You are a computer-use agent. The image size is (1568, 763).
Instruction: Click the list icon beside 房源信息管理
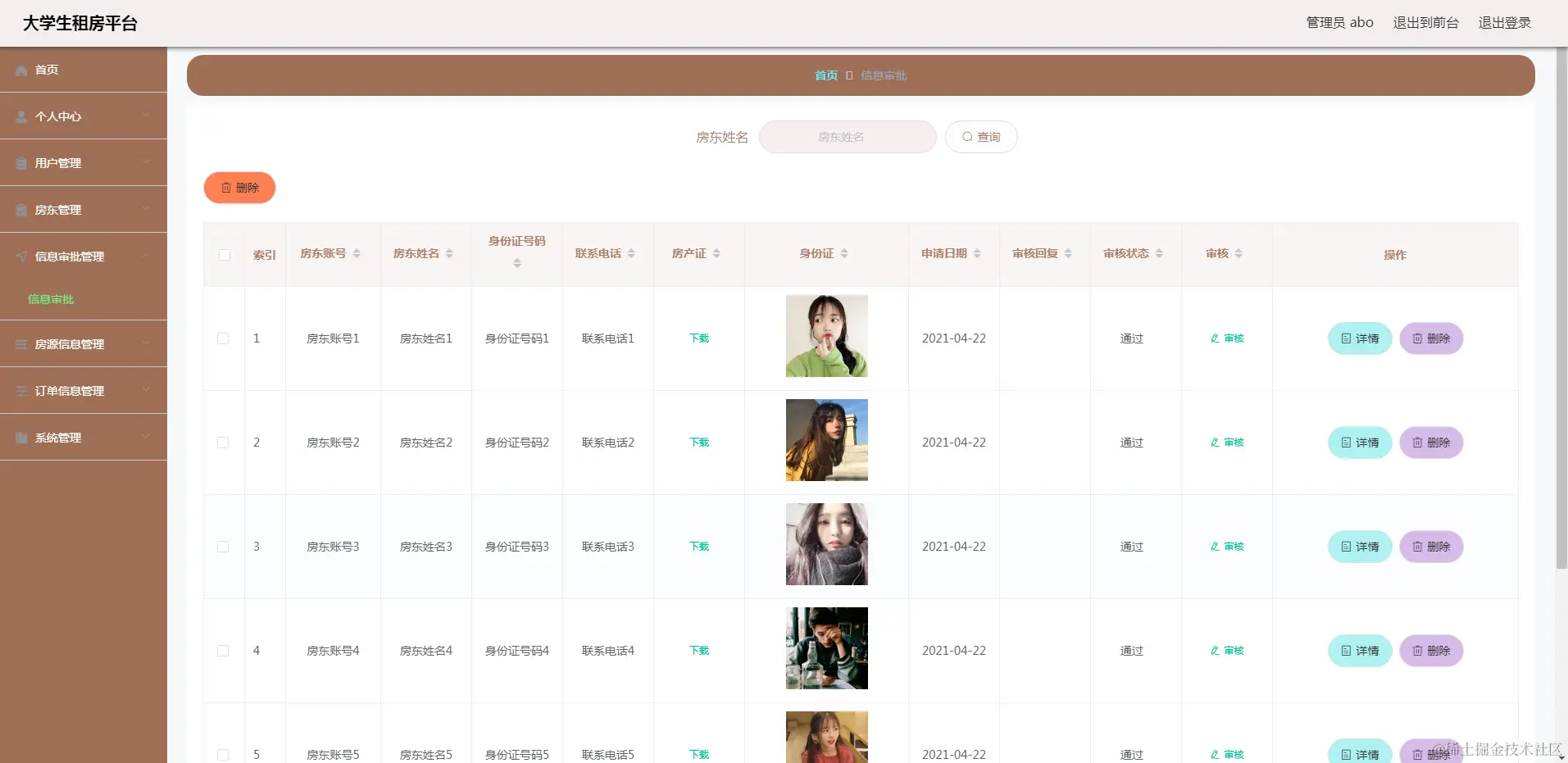[21, 345]
